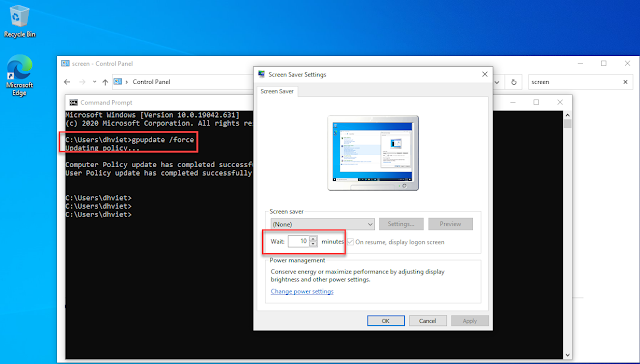Confirm Screen Saver Settings with OK

click(x=386, y=321)
